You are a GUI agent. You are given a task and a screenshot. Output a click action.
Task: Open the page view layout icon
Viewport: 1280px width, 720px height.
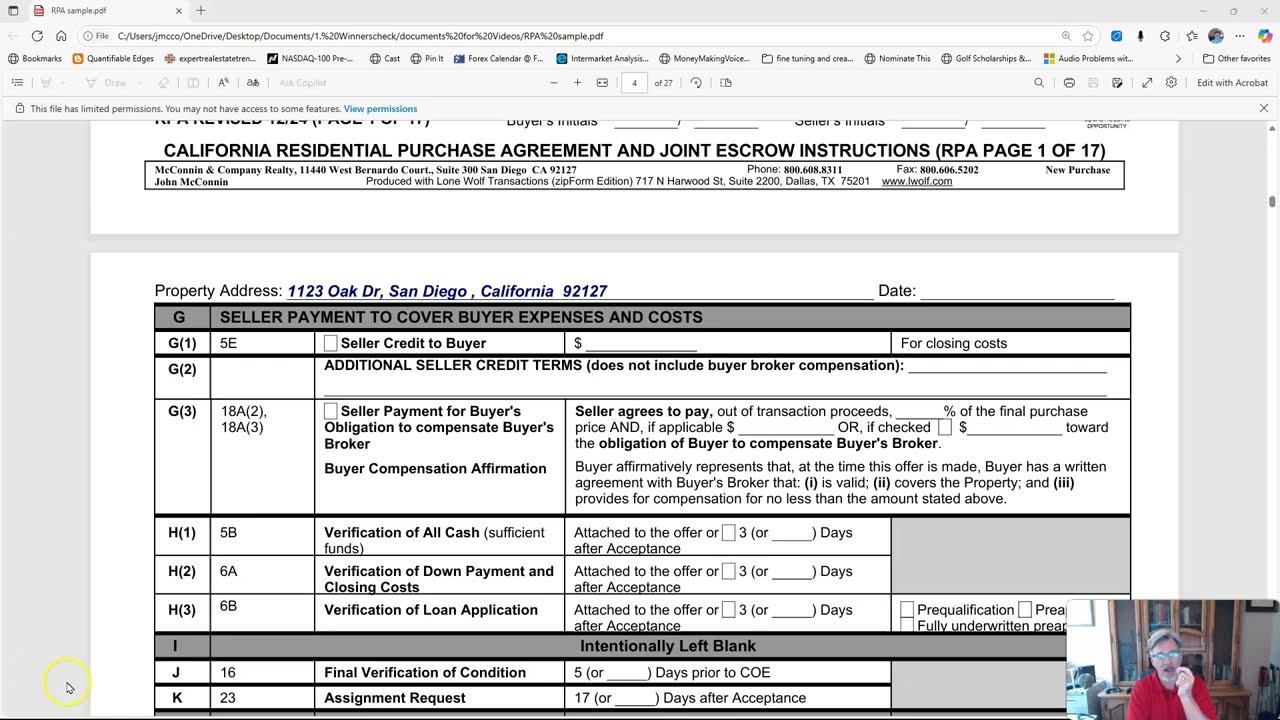click(726, 83)
